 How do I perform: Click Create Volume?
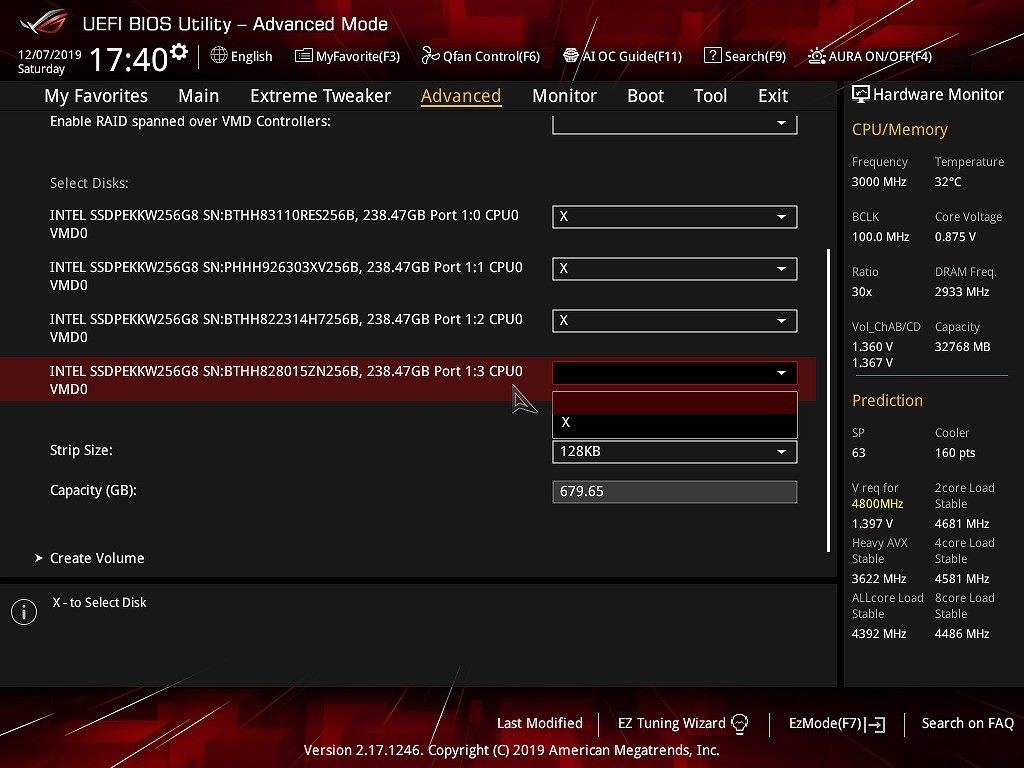tap(97, 558)
